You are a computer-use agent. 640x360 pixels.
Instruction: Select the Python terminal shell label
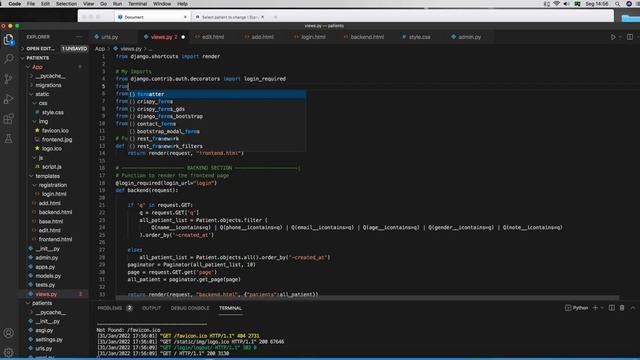(577, 308)
